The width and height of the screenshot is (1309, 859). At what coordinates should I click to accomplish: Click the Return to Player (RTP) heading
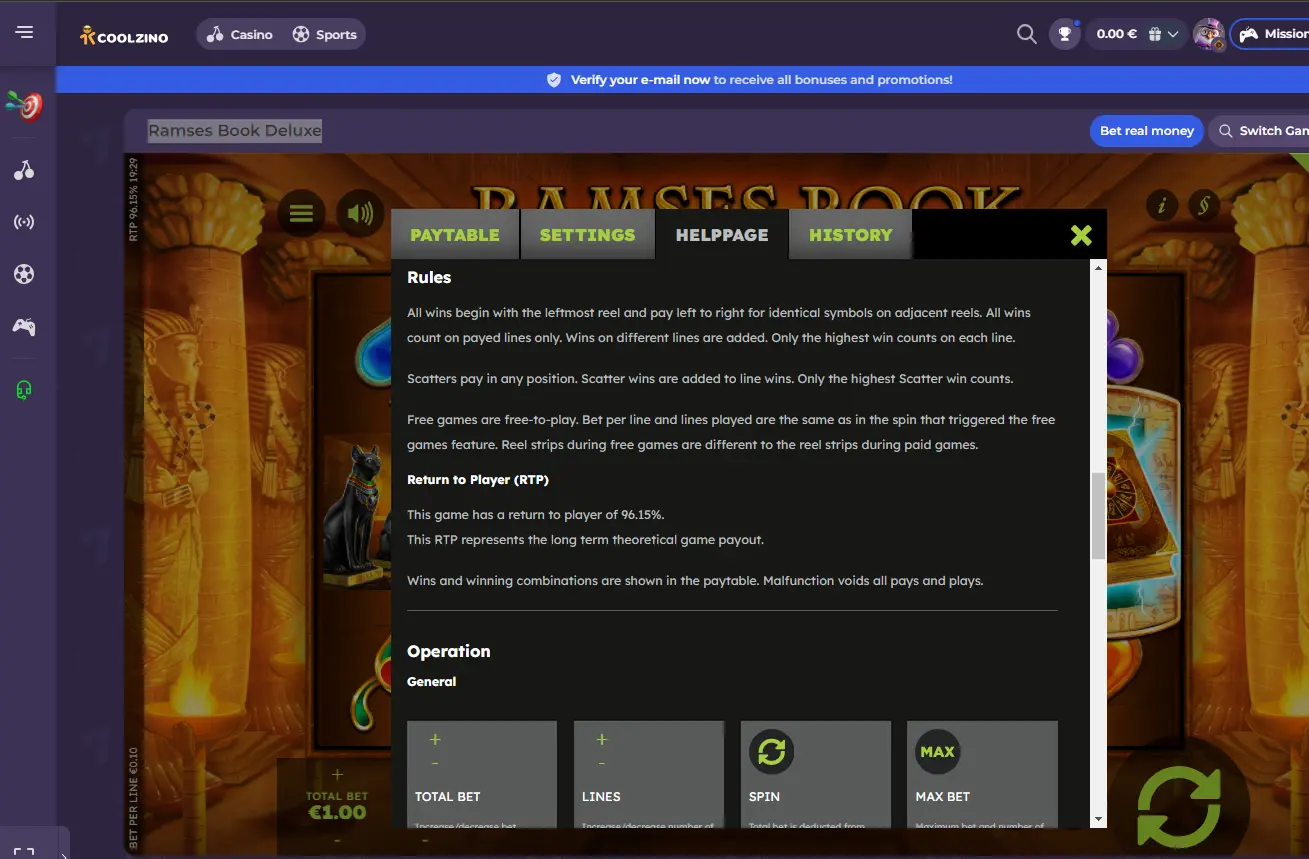(478, 480)
